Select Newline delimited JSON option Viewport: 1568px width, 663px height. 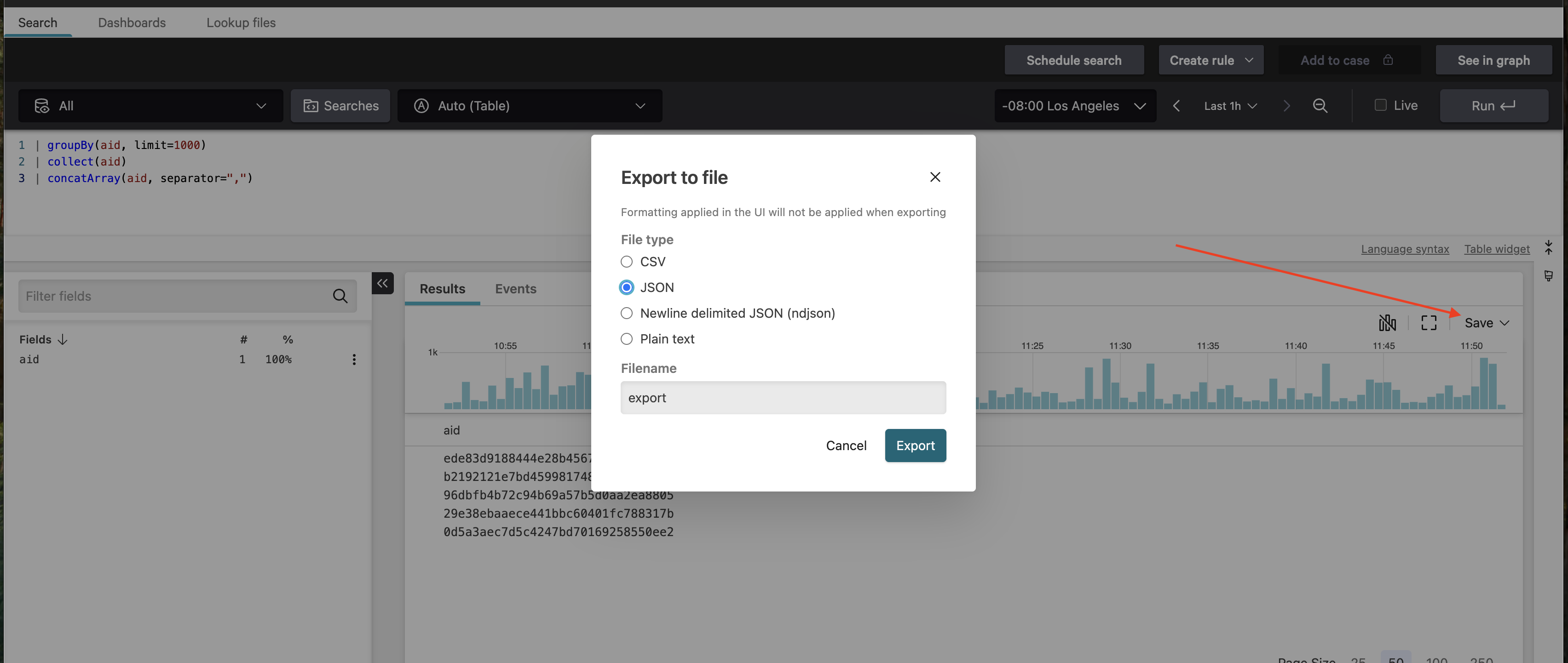click(x=626, y=313)
